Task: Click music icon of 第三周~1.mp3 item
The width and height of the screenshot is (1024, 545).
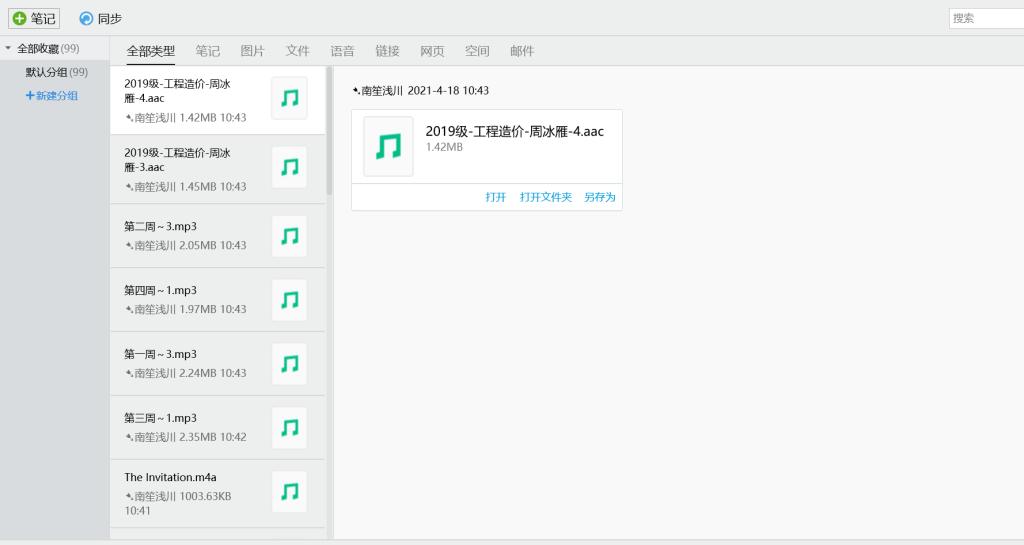Action: [289, 428]
